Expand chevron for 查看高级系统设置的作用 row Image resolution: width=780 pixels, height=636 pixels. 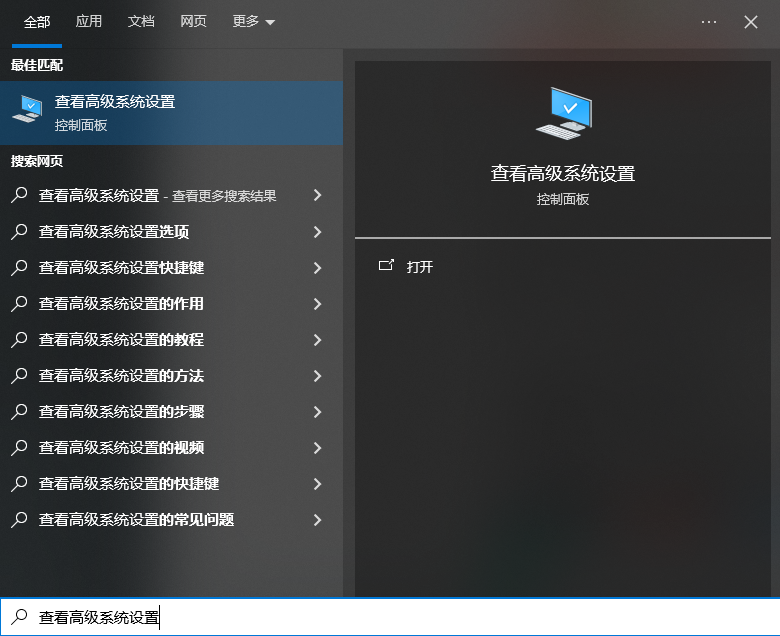317,304
